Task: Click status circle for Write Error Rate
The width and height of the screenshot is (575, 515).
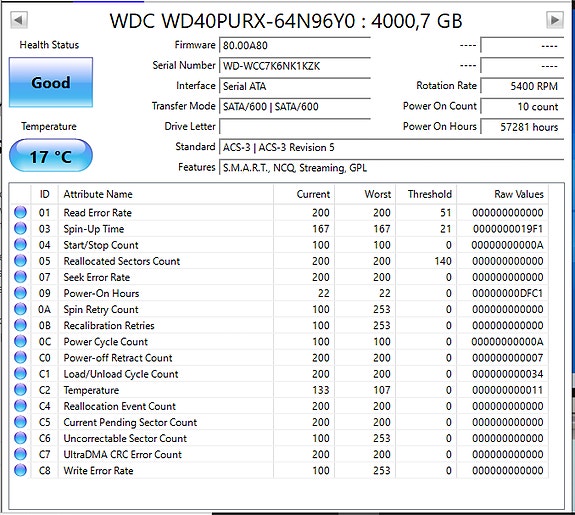Action: (x=21, y=470)
